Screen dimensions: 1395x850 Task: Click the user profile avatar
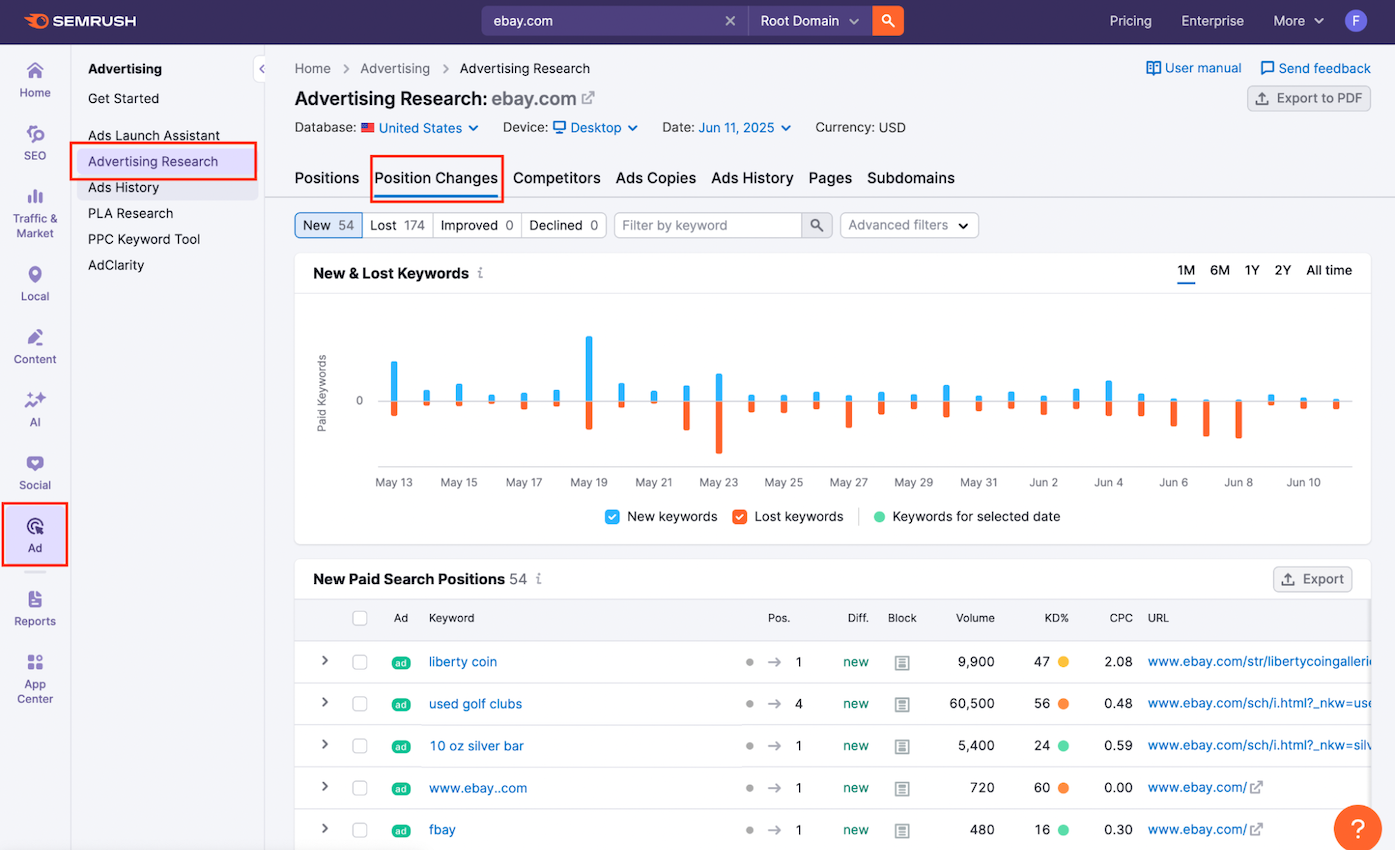coord(1355,21)
